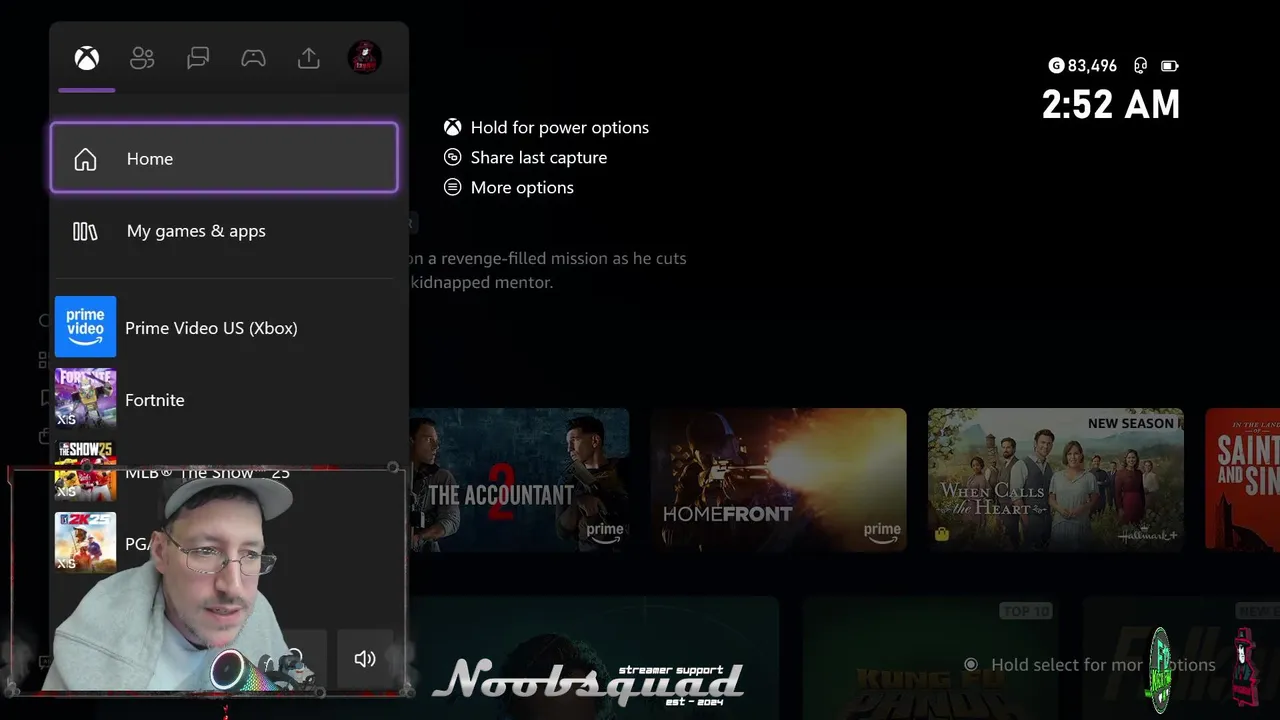Open the profile avatar tab
Screen dimensions: 1280x720
coord(364,58)
